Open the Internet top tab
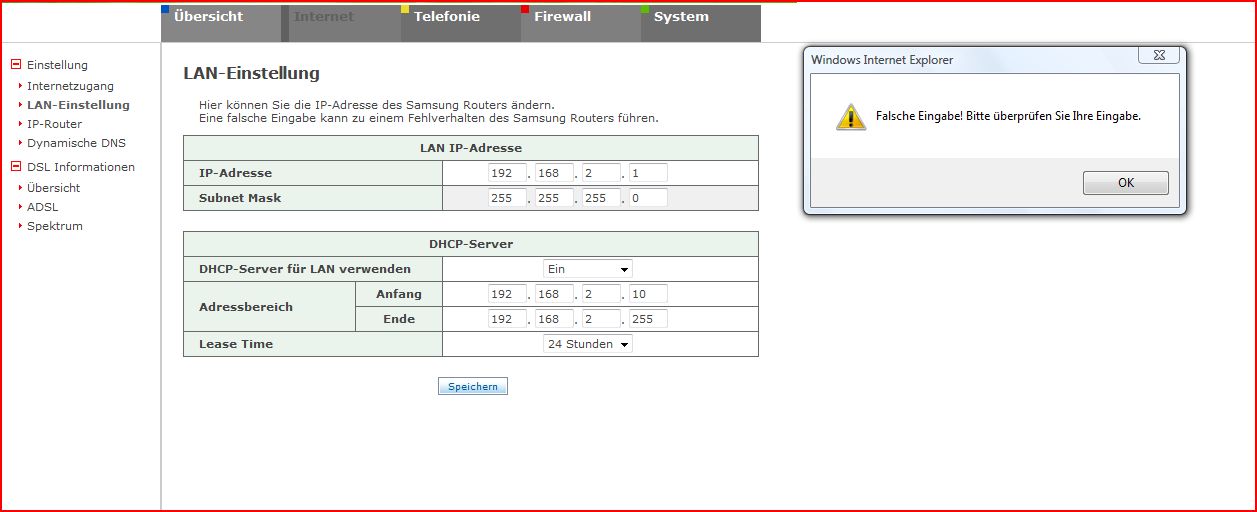1257x512 pixels. 341,23
